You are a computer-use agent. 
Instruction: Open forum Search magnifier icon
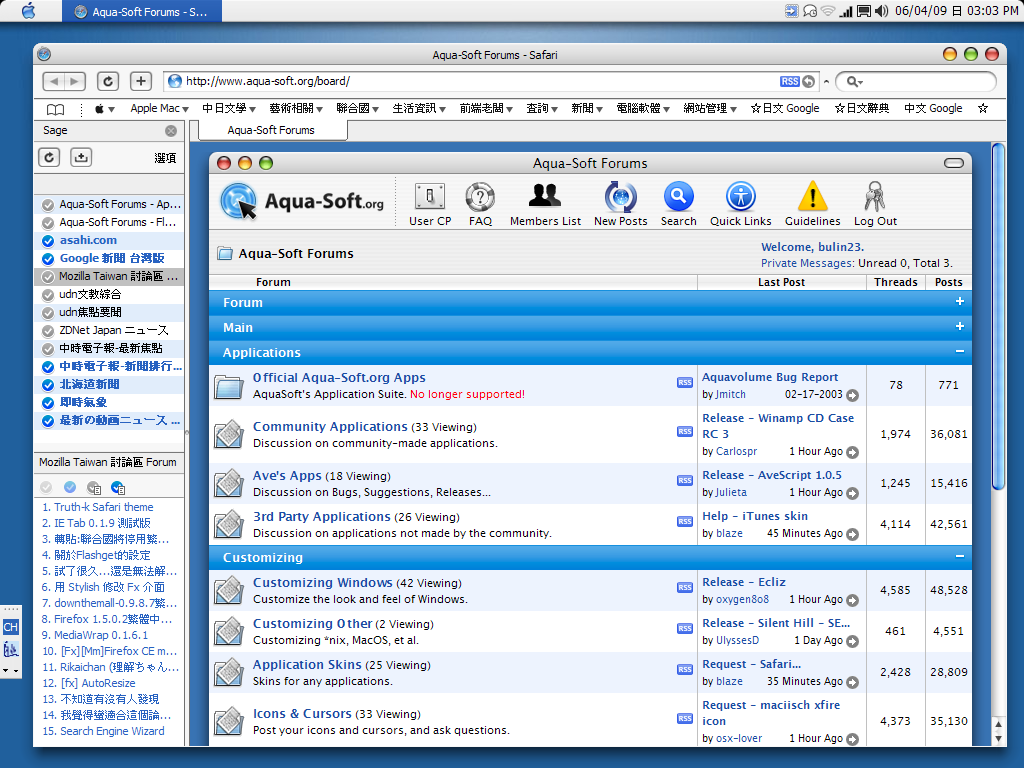(678, 196)
